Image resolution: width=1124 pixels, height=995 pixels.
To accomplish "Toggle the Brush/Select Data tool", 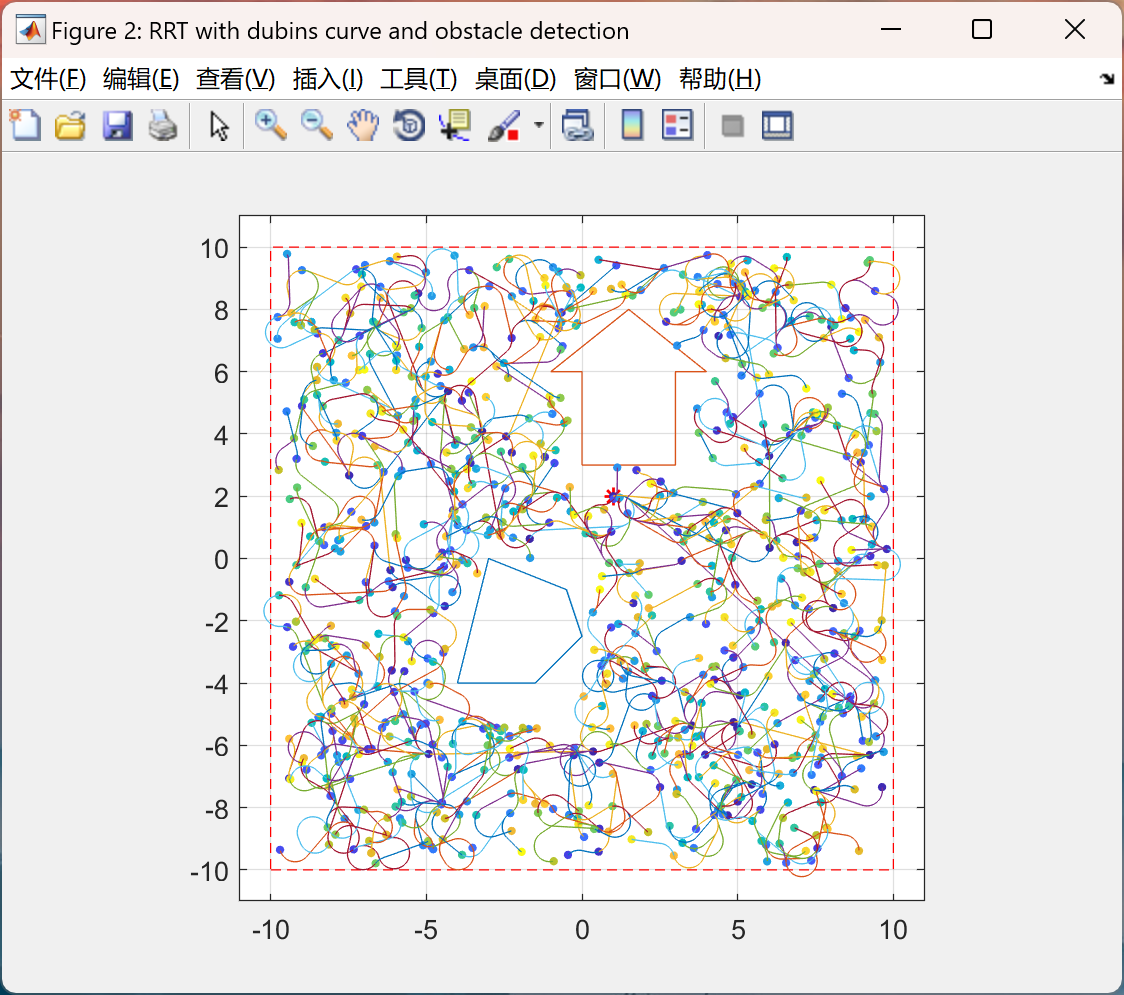I will tap(504, 126).
